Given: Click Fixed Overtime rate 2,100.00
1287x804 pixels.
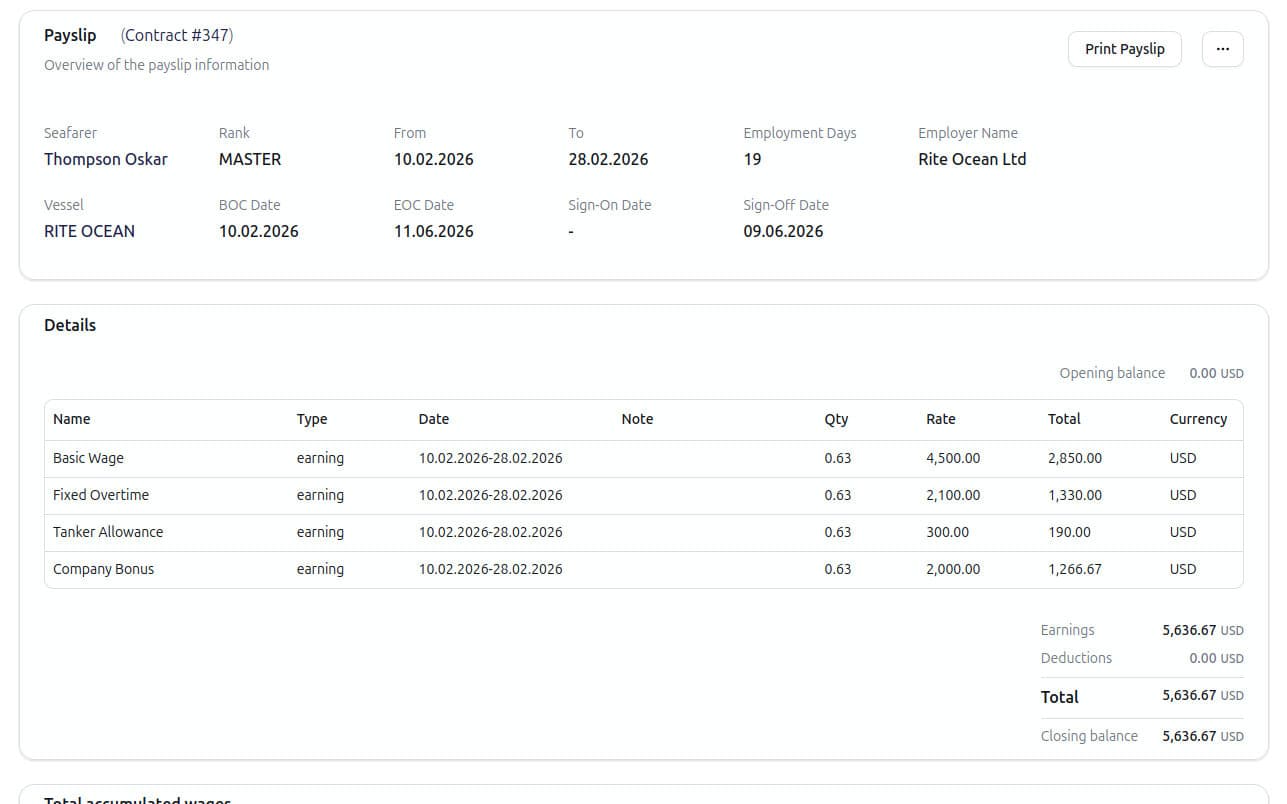Looking at the screenshot, I should (953, 495).
